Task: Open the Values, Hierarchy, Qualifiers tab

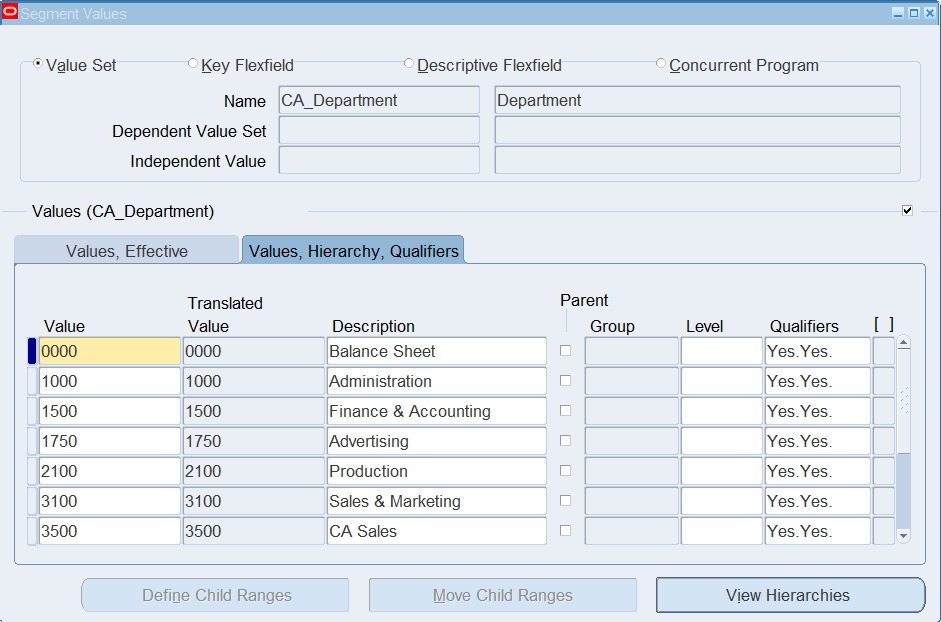Action: (x=353, y=250)
